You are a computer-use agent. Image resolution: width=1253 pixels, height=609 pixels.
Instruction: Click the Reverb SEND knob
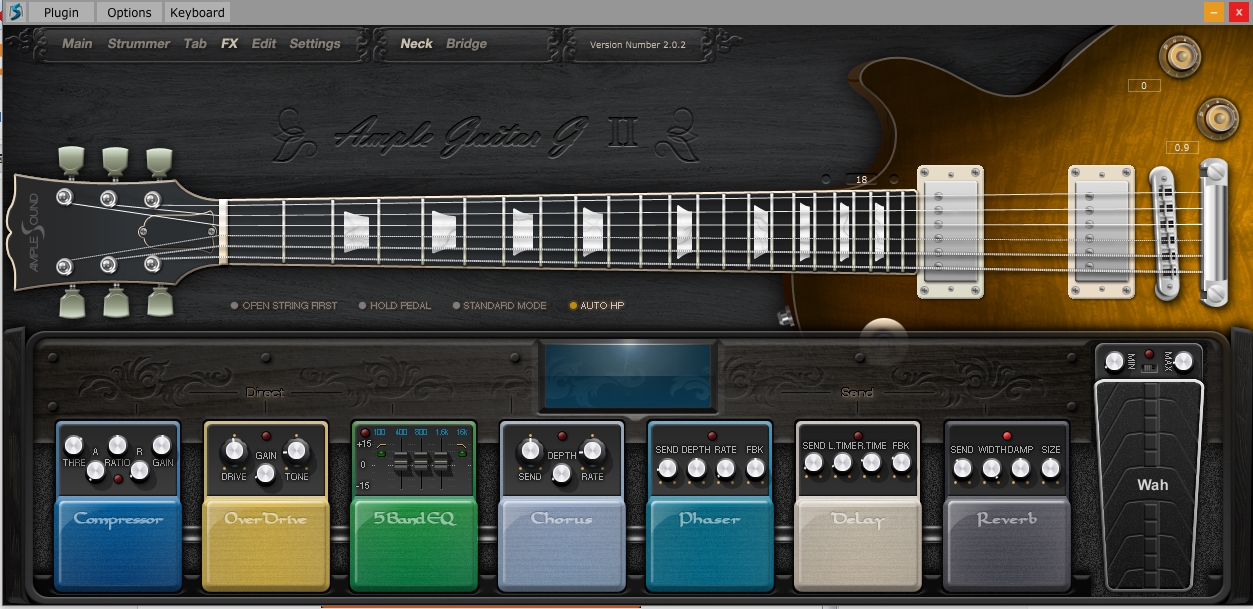[963, 467]
